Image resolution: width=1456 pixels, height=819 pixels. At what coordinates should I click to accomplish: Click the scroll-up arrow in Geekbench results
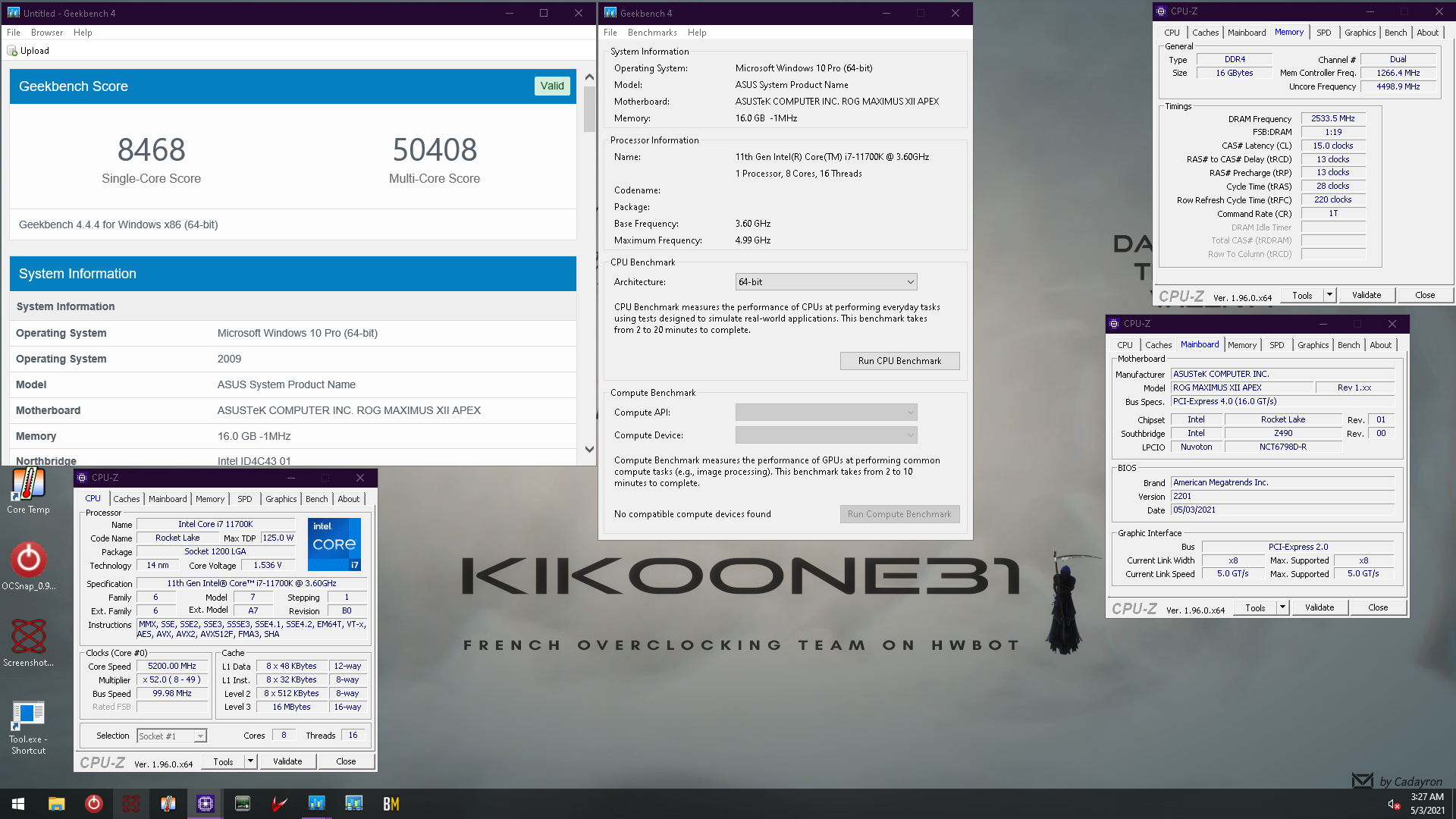pyautogui.click(x=589, y=77)
